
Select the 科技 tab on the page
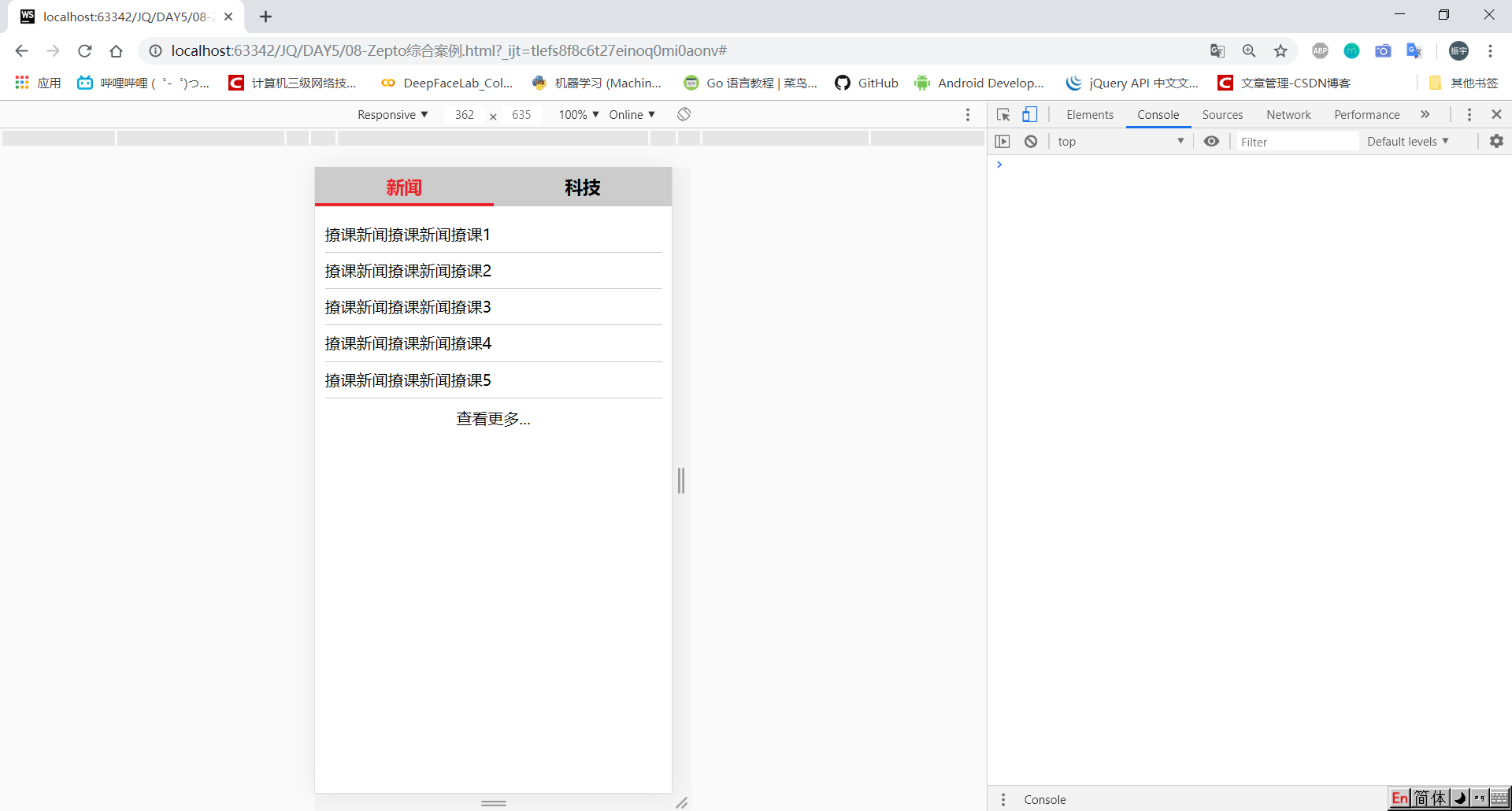[x=582, y=187]
